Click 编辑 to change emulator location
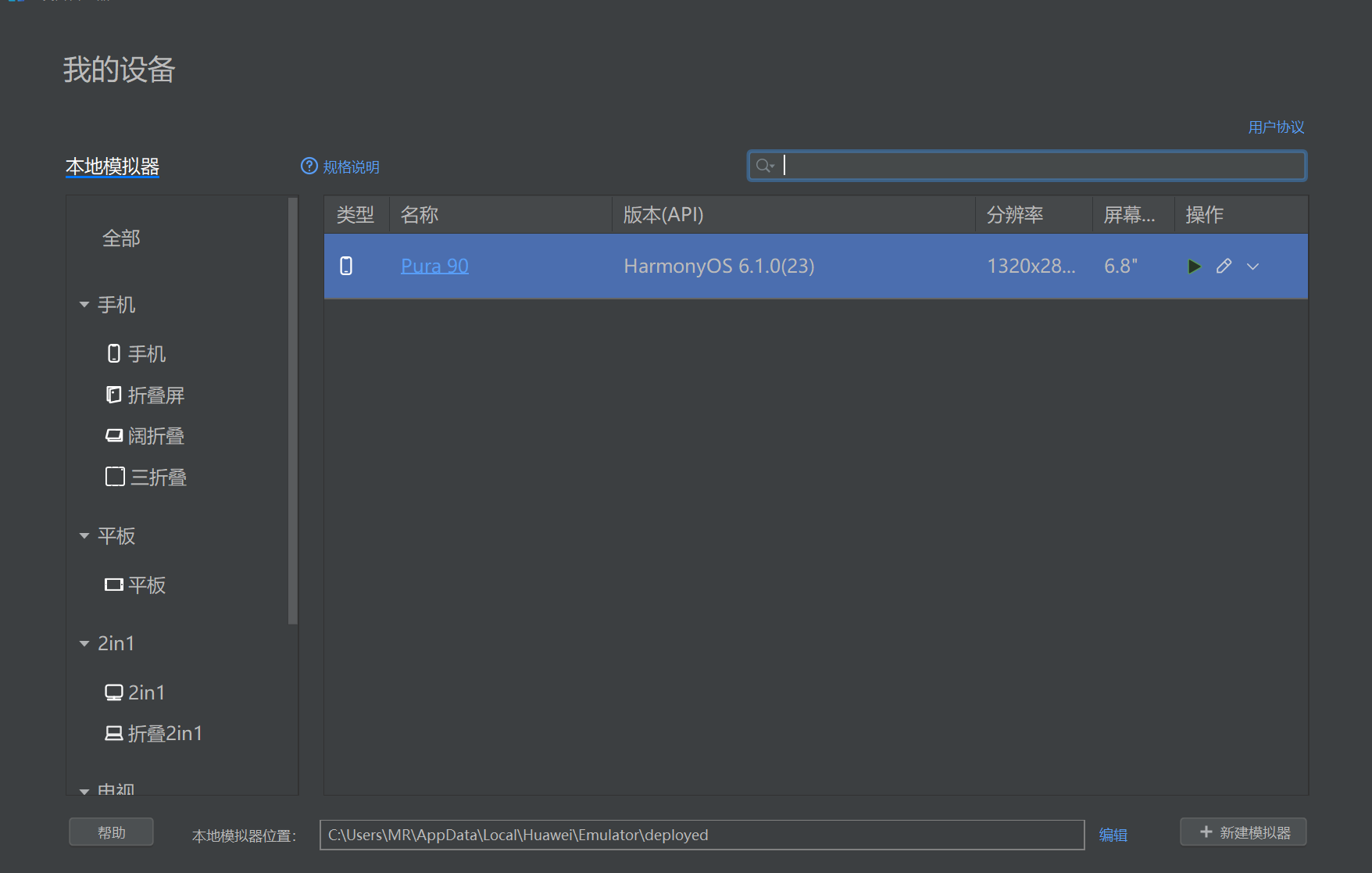1372x873 pixels. click(1113, 835)
